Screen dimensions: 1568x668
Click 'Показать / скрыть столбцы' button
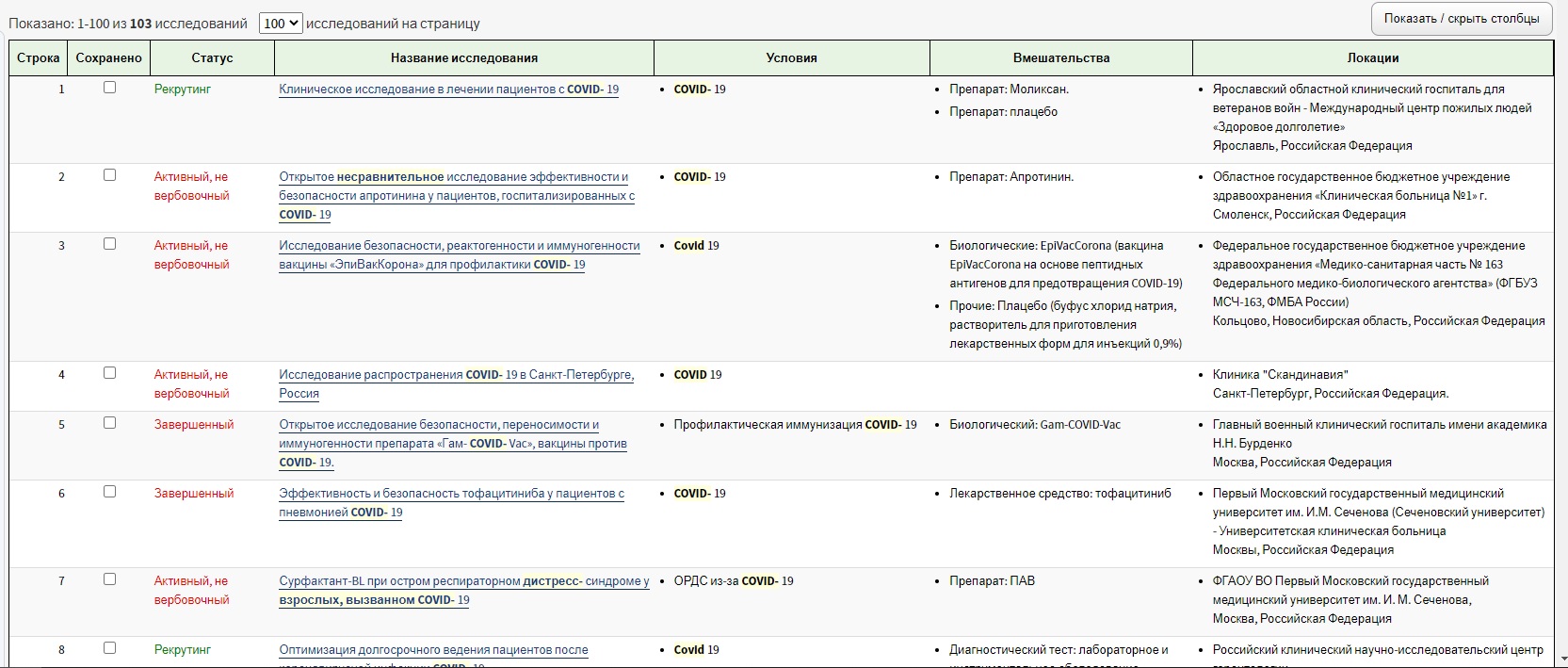coord(1462,19)
